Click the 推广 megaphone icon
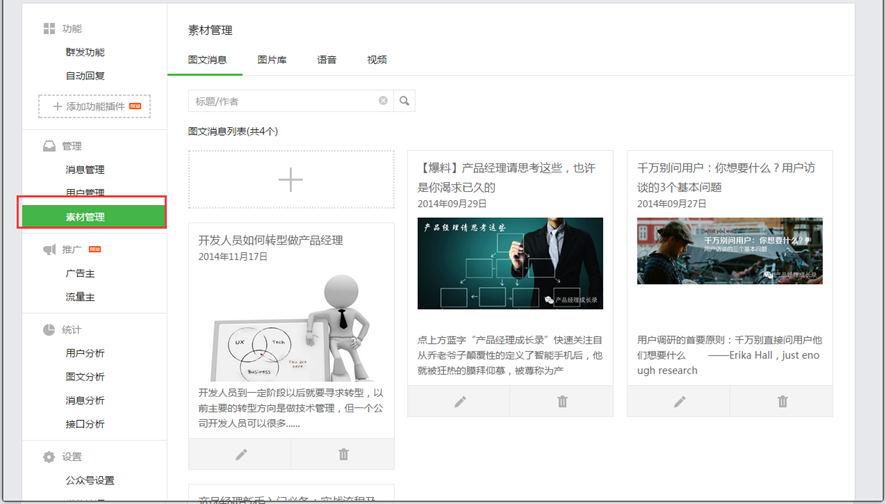 click(x=49, y=249)
